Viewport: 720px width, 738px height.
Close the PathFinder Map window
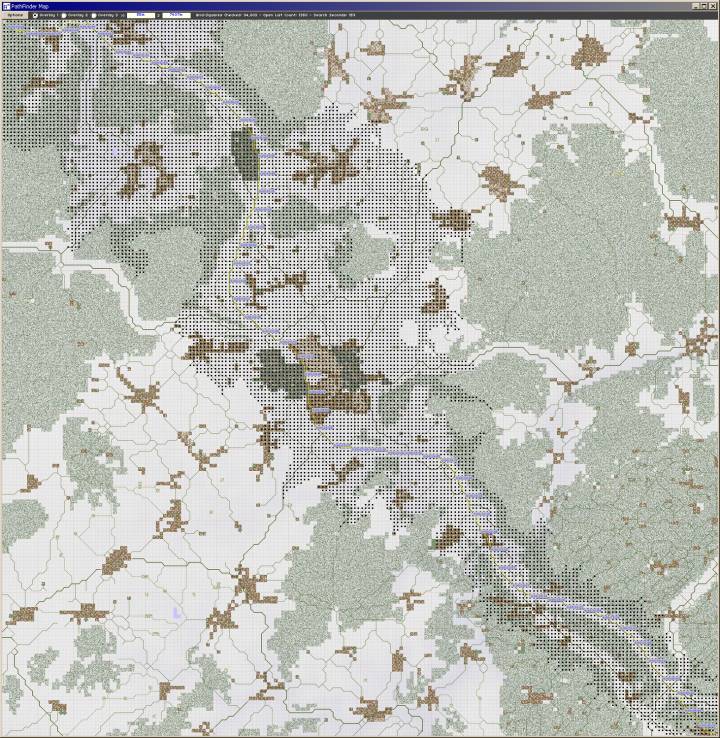point(712,6)
